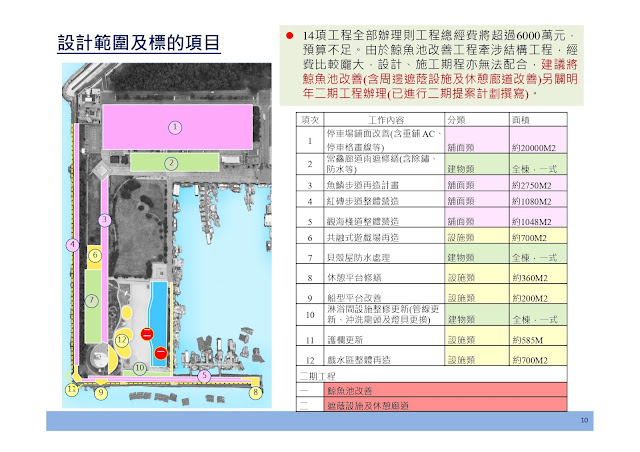Viewport: 640px width, 452px height.
Task: Click yellow circled marker 8 on the map
Action: point(256,392)
